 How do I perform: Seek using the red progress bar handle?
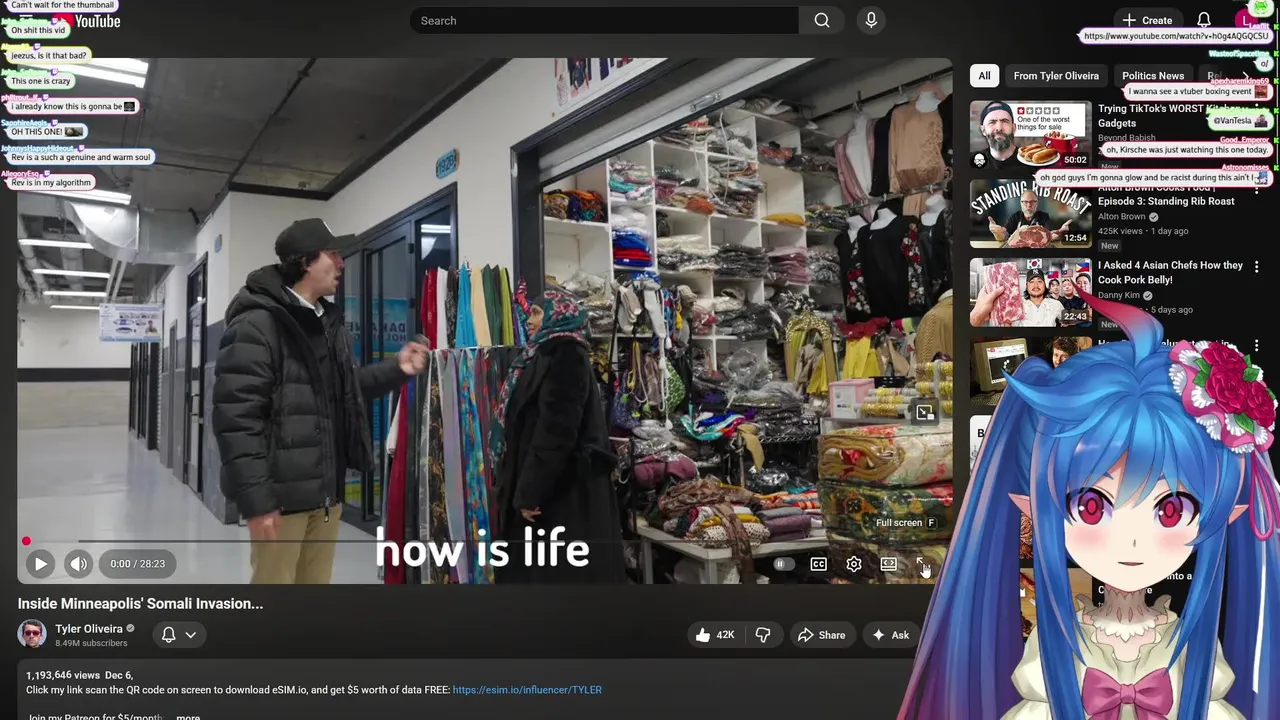point(26,541)
